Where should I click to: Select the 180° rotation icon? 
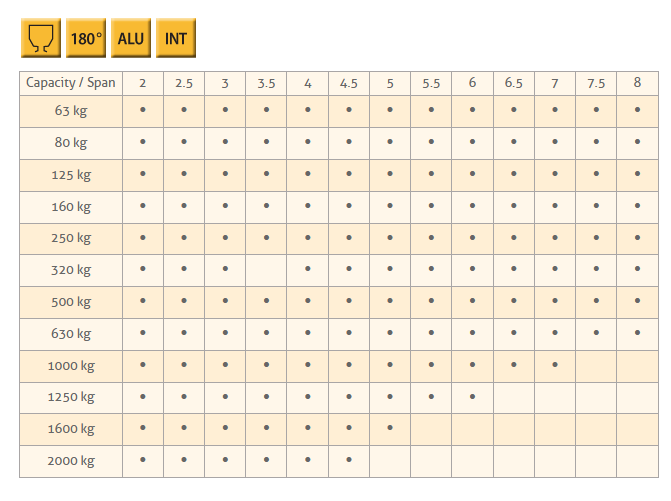(x=86, y=38)
